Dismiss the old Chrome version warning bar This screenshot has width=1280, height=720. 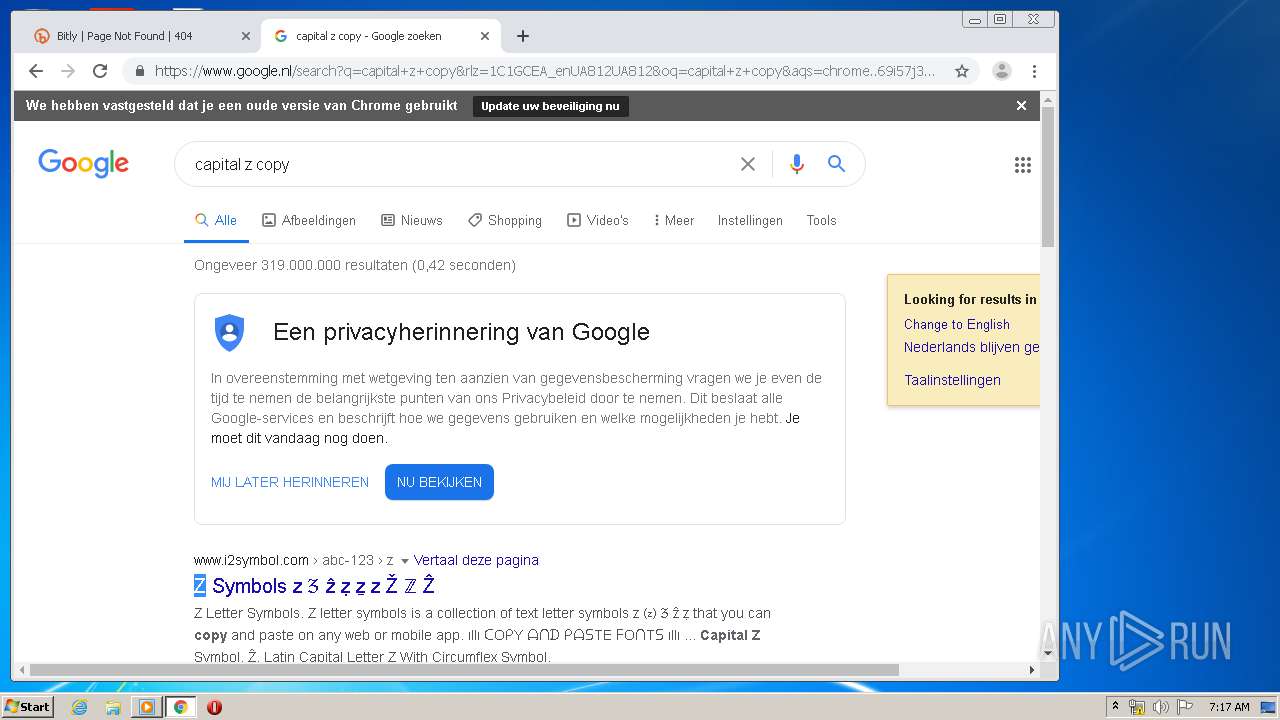coord(1021,105)
